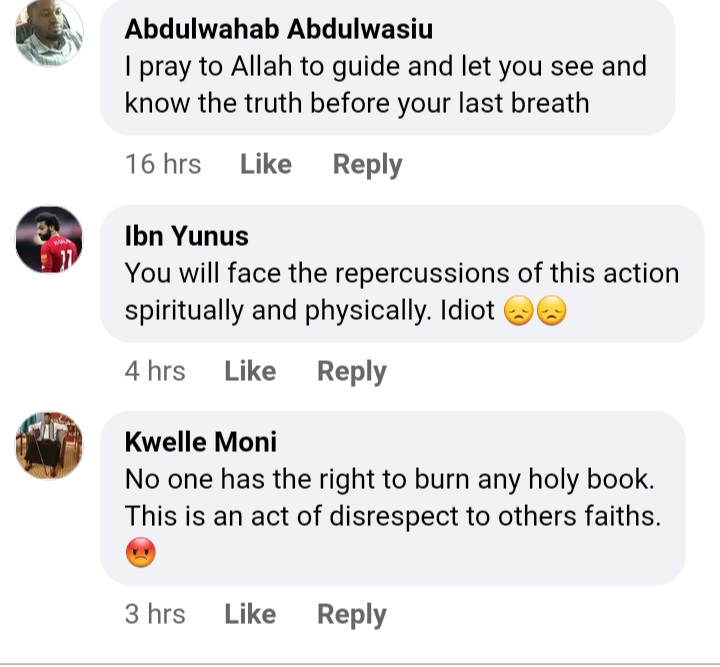720x667 pixels.
Task: Click the comment about burning any holy book
Action: [390, 498]
